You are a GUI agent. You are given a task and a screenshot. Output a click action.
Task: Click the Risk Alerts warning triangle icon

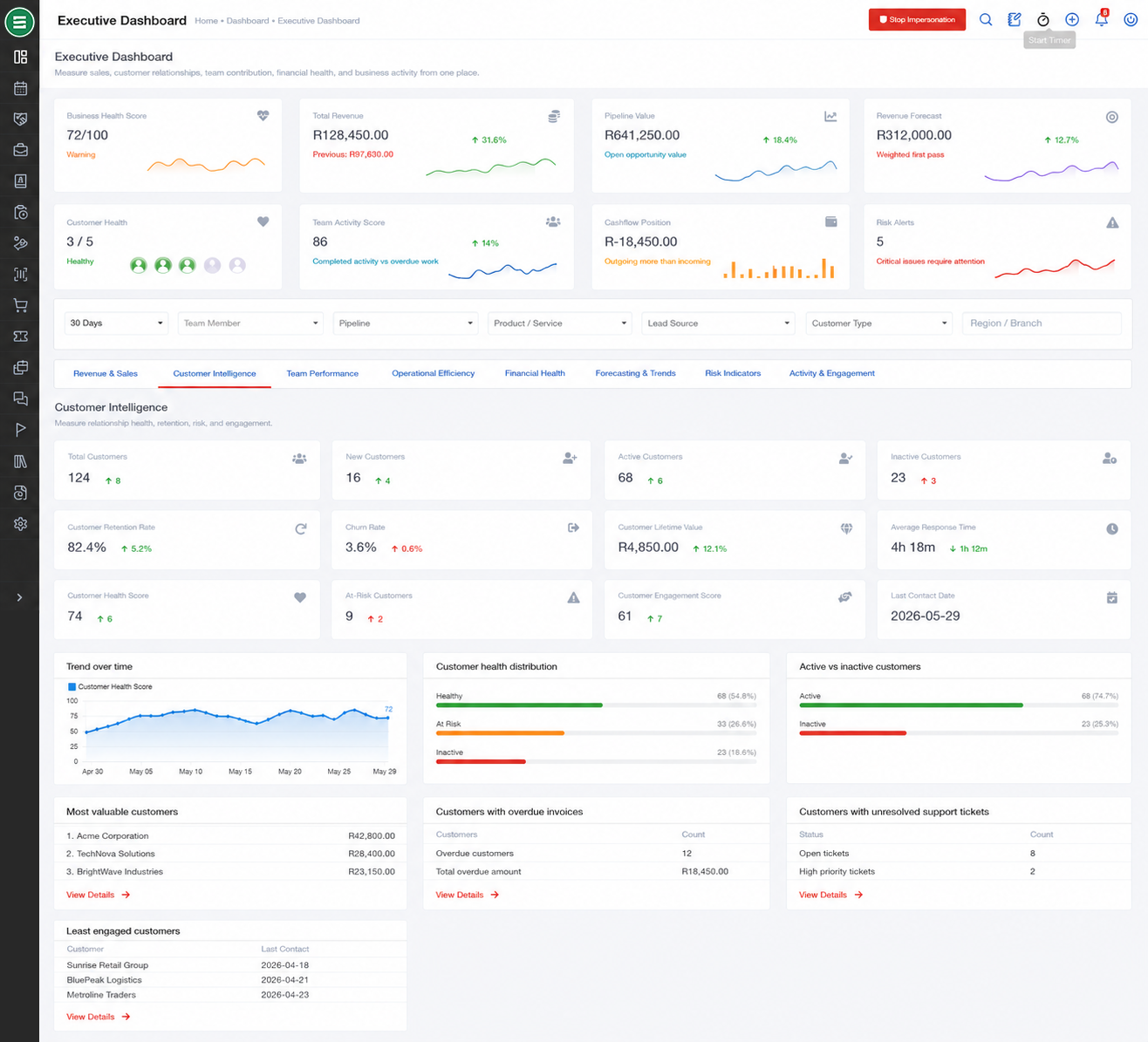point(1112,223)
